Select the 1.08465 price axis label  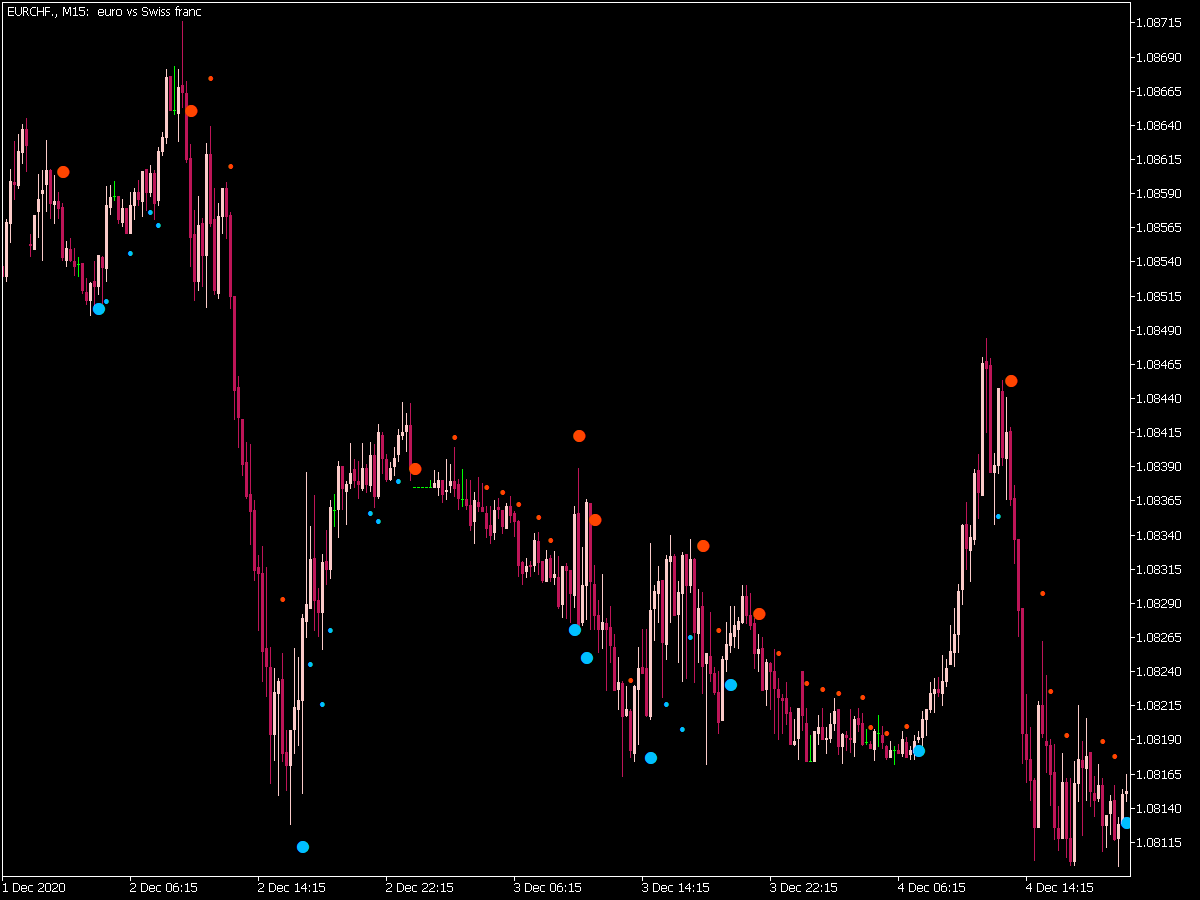pos(1160,364)
